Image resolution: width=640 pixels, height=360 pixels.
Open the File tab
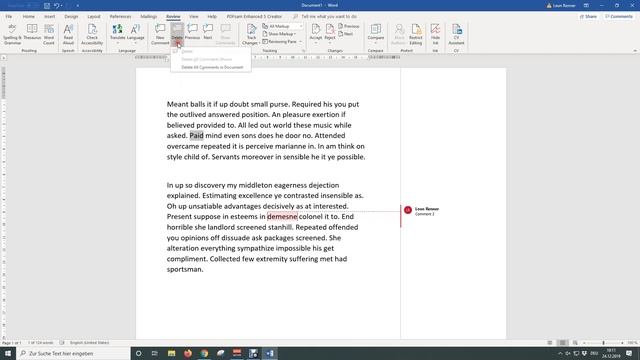pyautogui.click(x=9, y=16)
